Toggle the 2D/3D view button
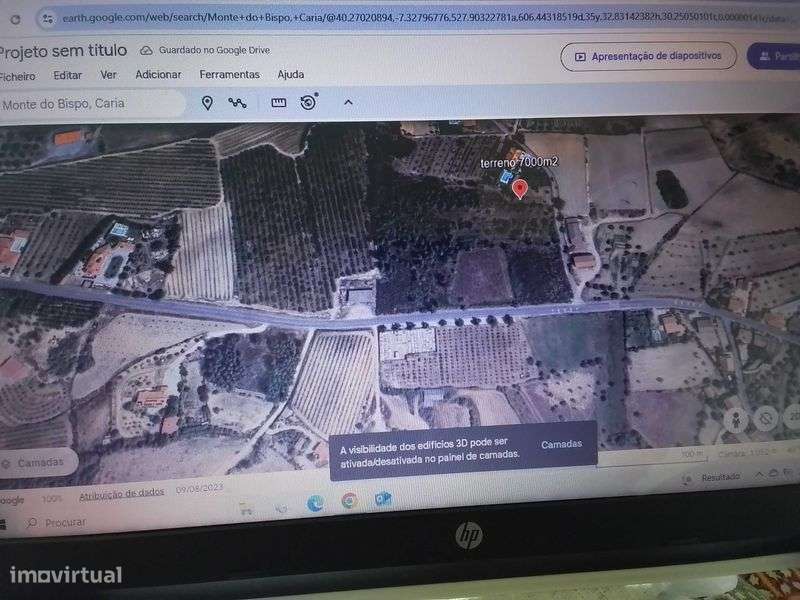The image size is (800, 600). (x=792, y=417)
